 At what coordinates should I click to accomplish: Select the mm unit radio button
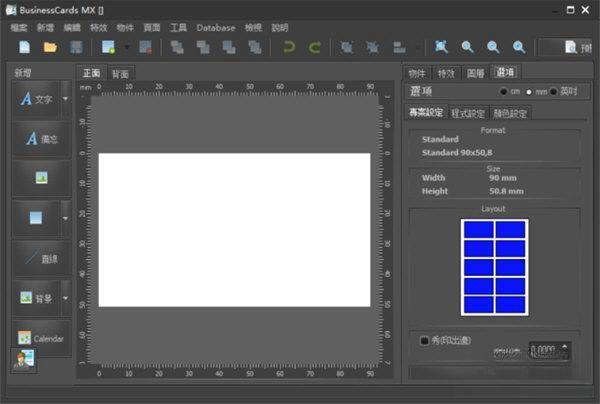(x=529, y=92)
